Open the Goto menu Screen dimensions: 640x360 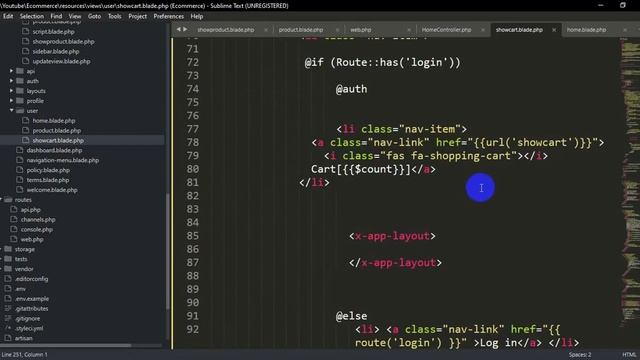[x=94, y=16]
